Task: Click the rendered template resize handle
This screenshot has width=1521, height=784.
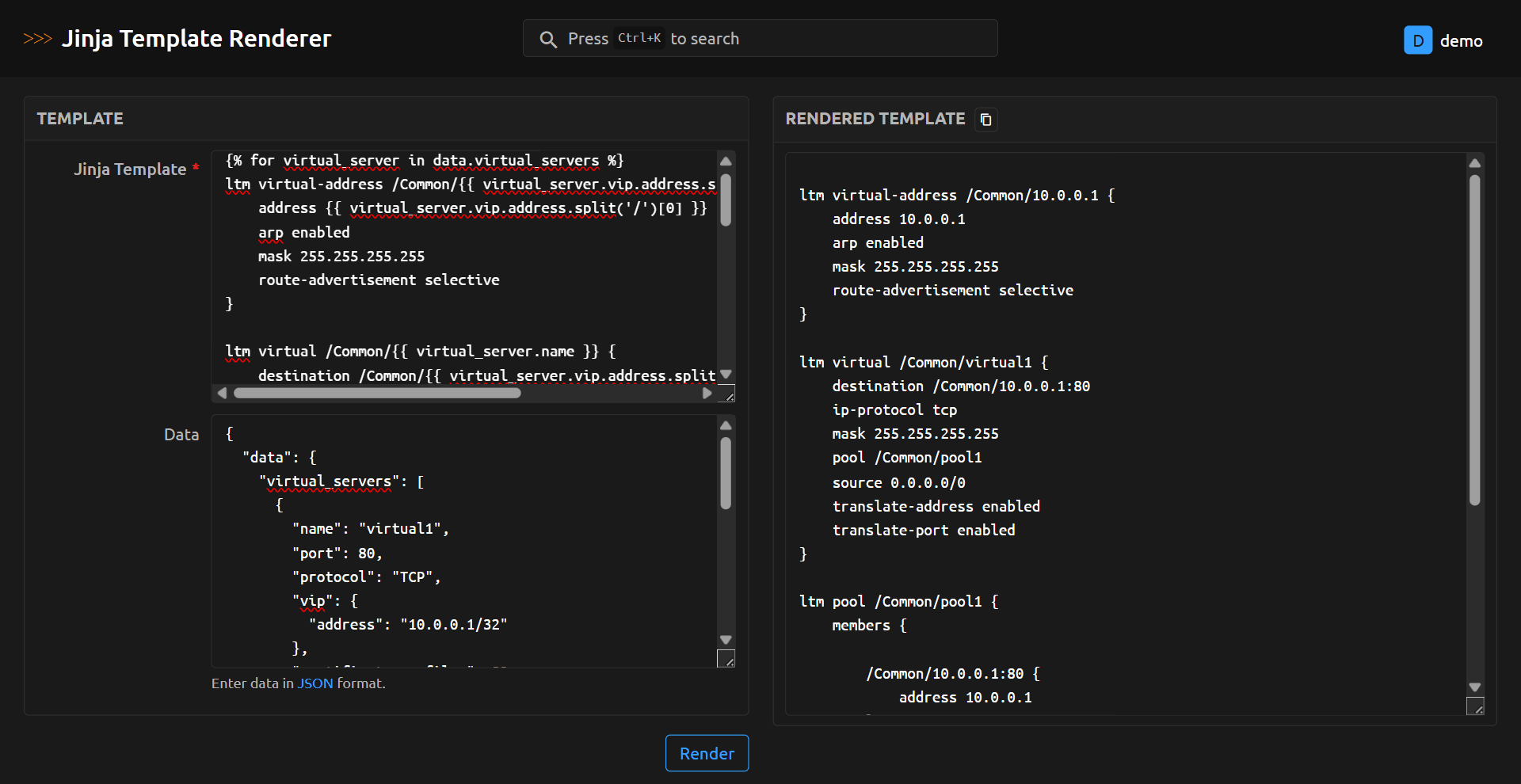Action: [x=1475, y=706]
